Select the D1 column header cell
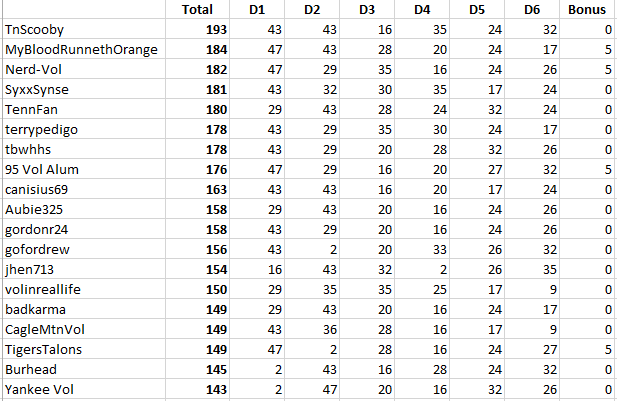The image size is (617, 401). [257, 10]
